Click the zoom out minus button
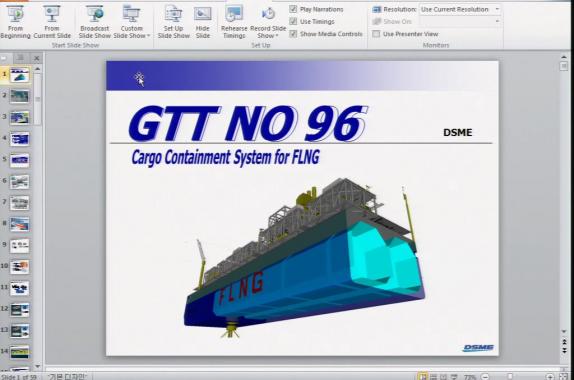Viewport: 574px width, 380px height. 485,376
